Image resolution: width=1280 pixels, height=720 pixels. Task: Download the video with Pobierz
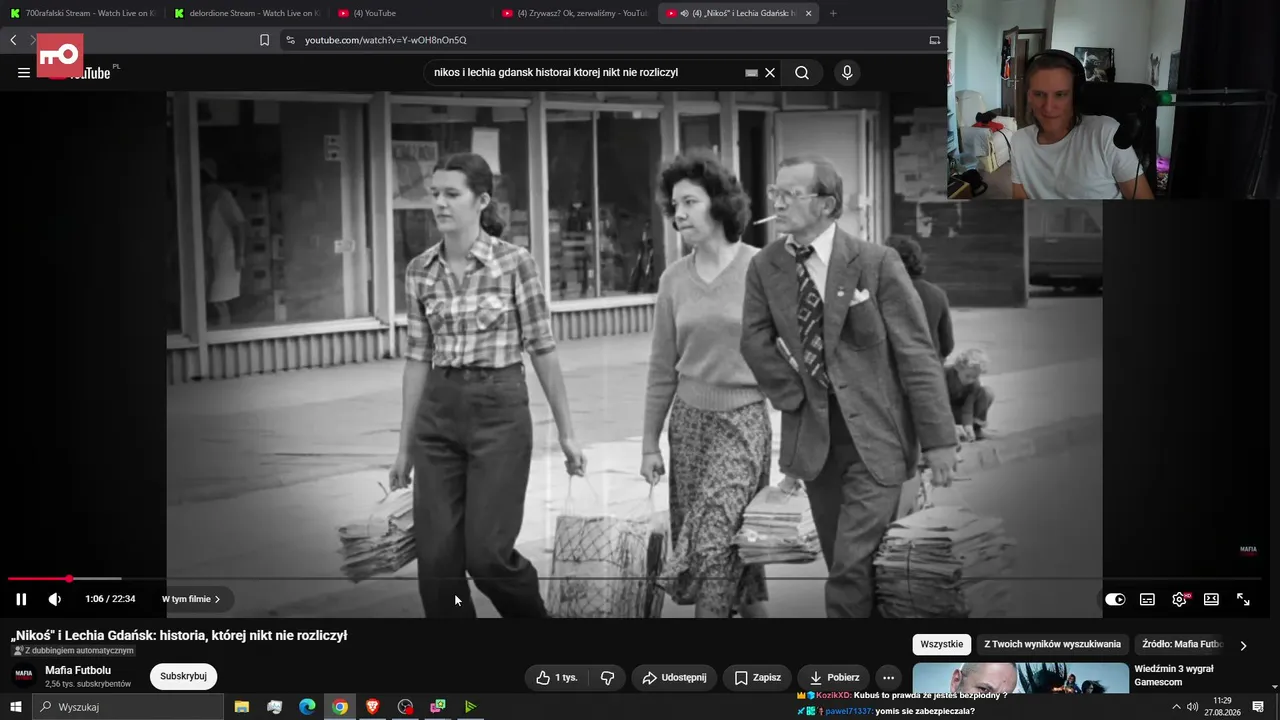pos(834,677)
